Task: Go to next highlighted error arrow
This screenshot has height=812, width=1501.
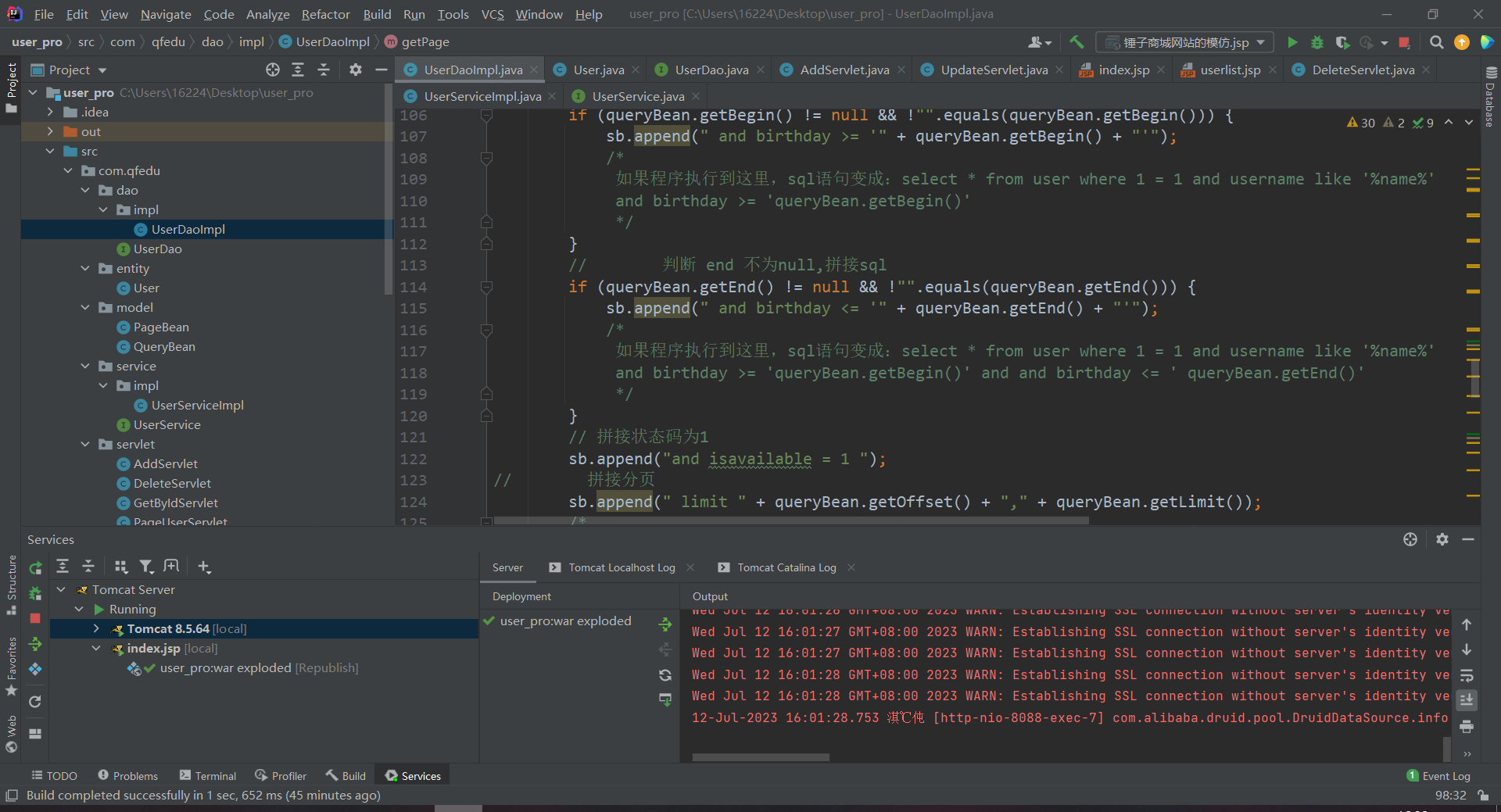Action: point(1469,123)
